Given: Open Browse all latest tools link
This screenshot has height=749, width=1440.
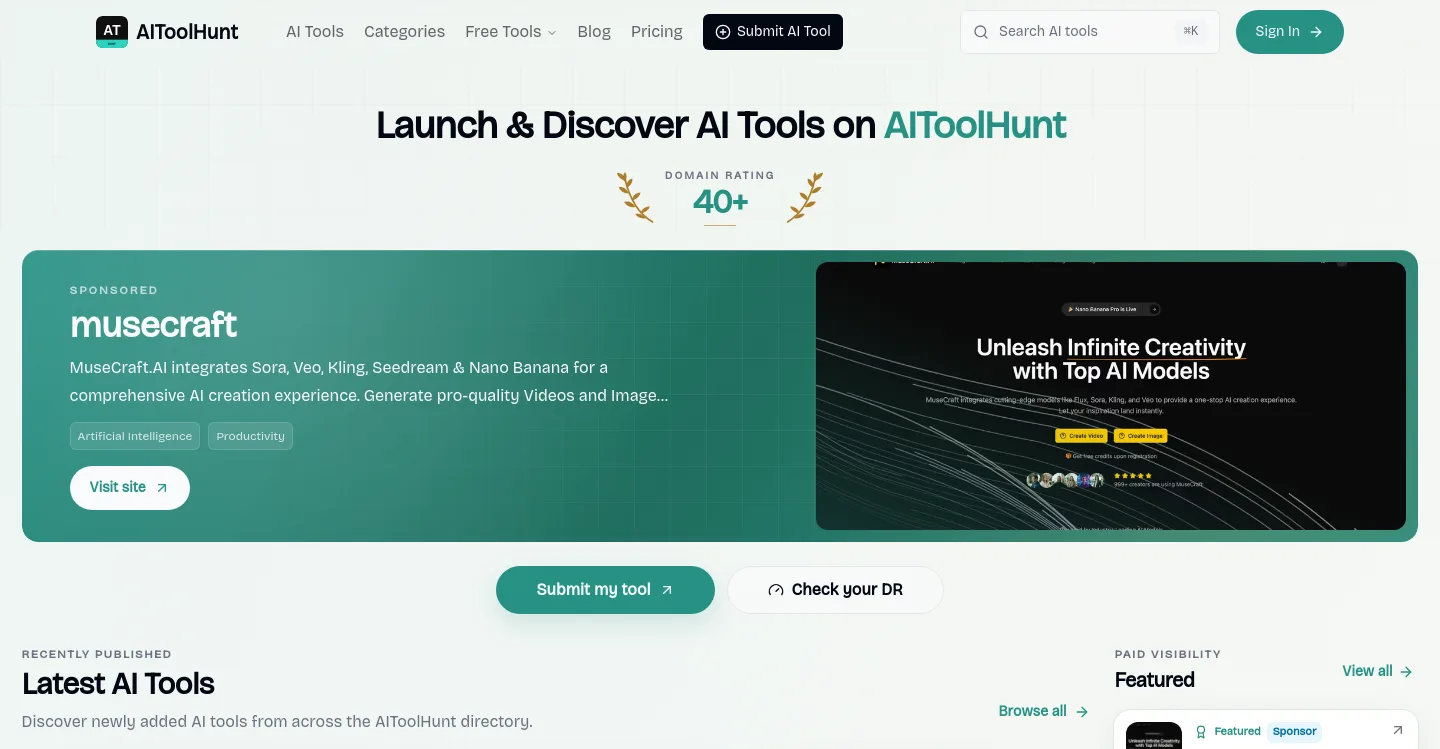Looking at the screenshot, I should [x=1043, y=711].
